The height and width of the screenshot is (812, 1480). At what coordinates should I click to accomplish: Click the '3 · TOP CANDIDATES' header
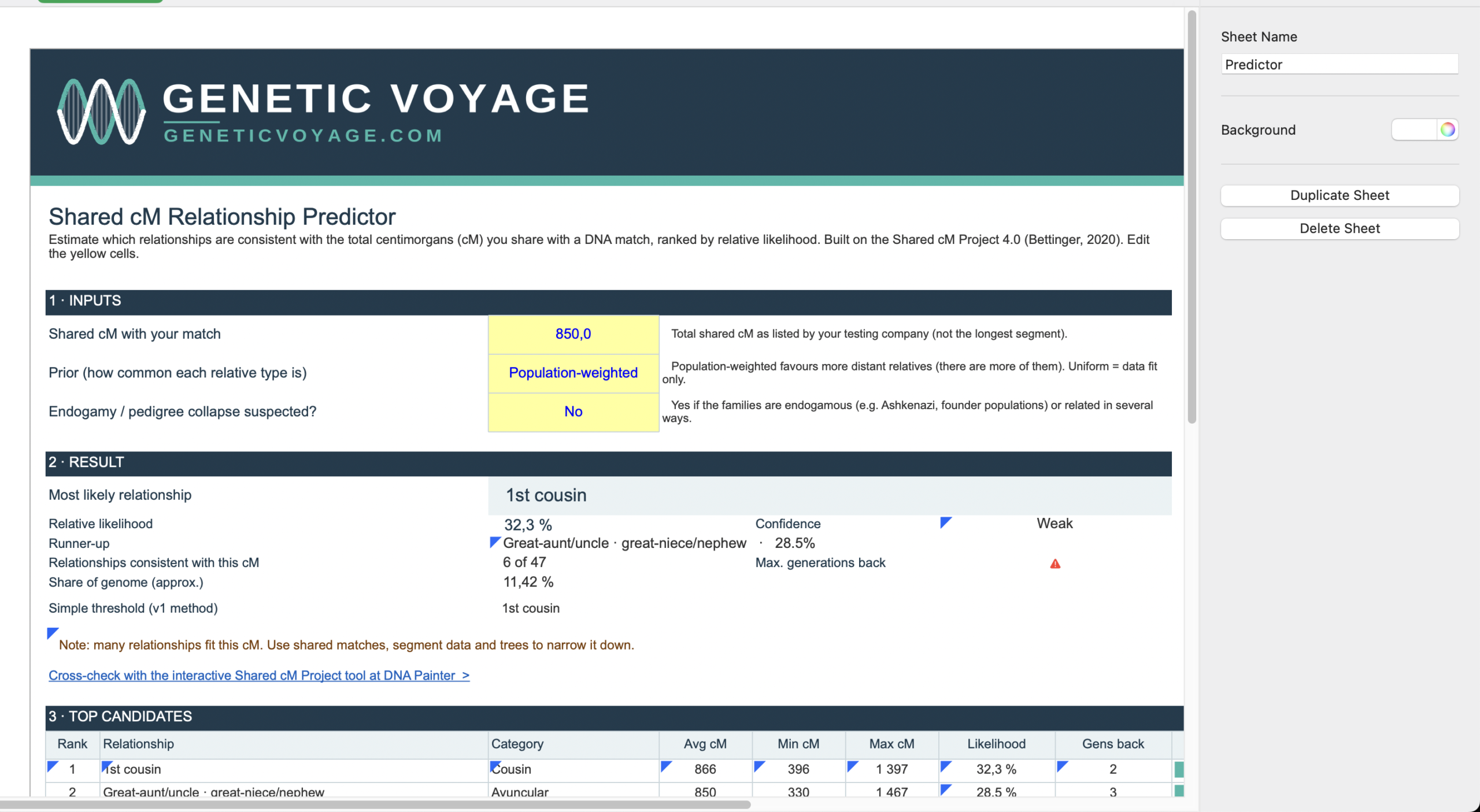[614, 717]
